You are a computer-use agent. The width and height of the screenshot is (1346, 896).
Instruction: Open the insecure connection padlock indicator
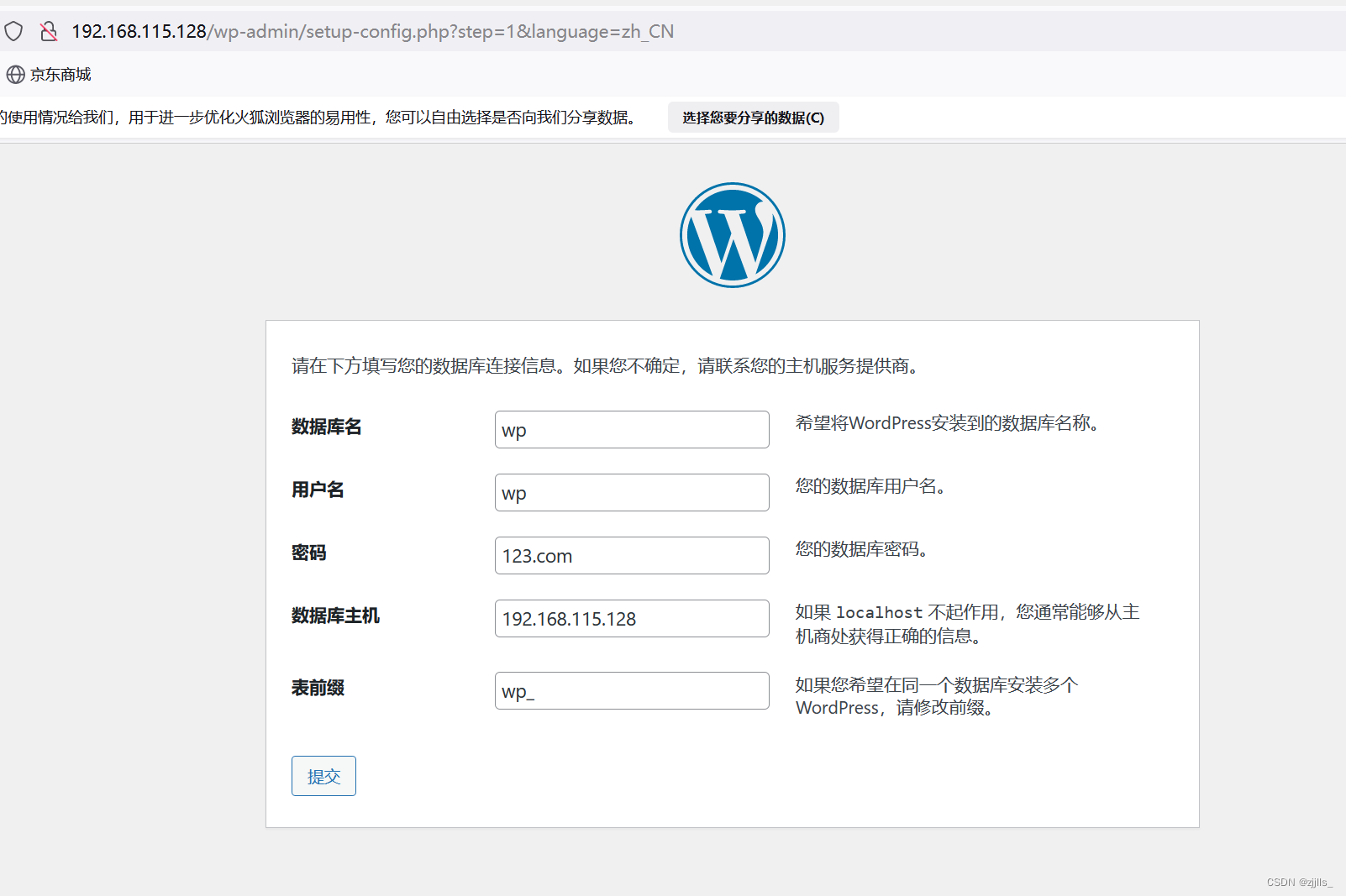tap(48, 30)
